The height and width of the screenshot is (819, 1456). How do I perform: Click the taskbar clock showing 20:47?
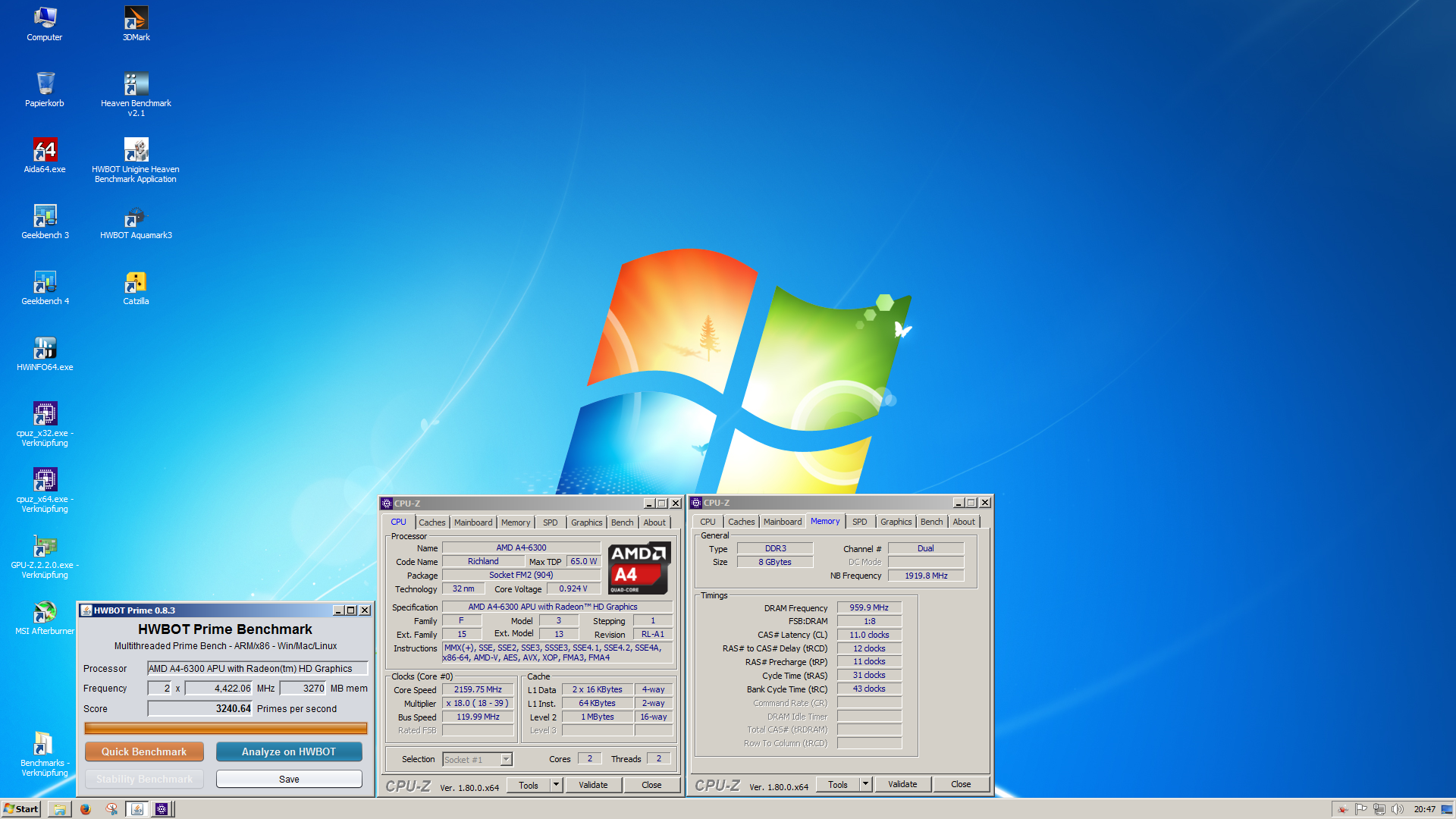[x=1424, y=809]
